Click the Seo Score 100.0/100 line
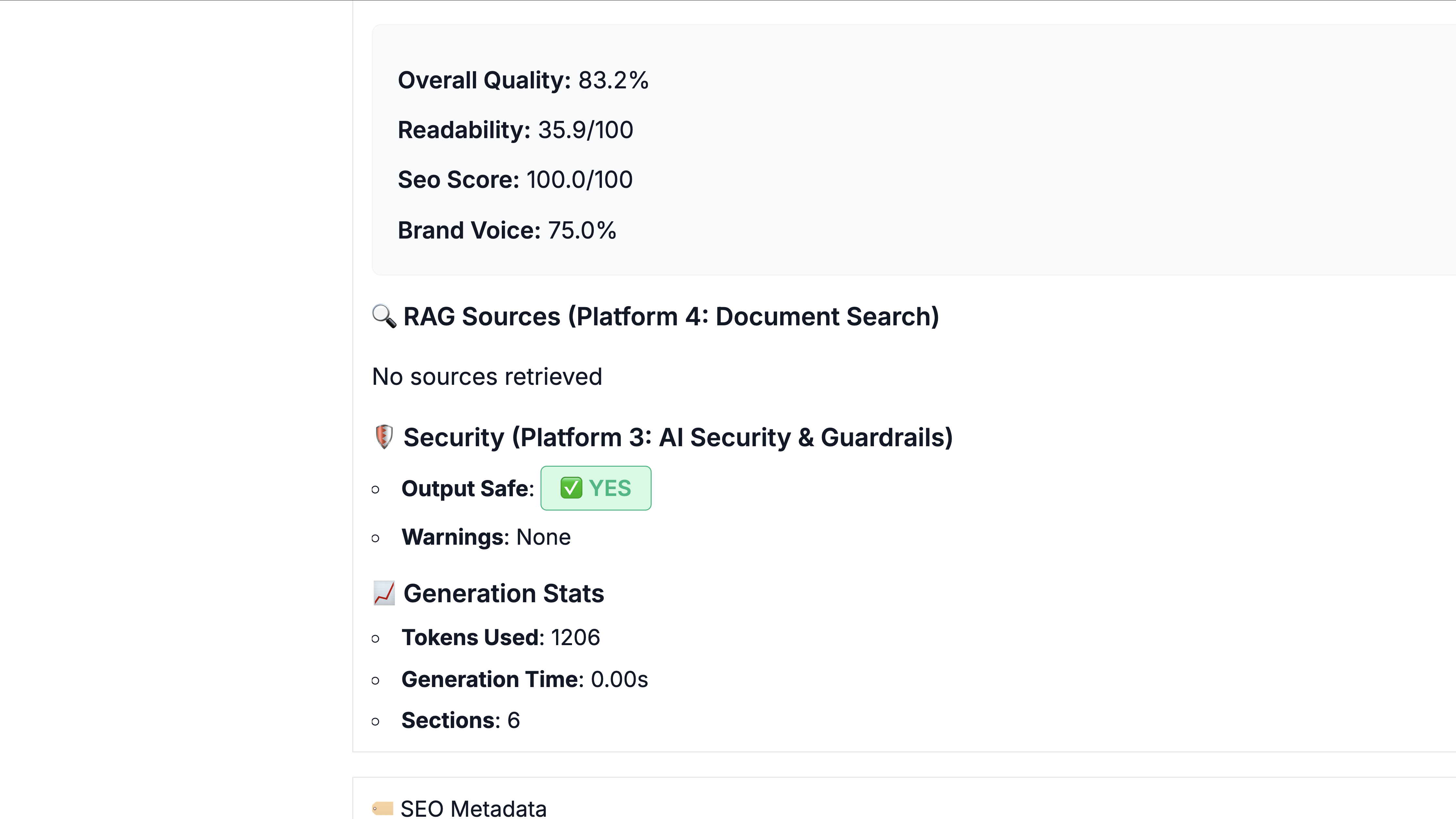Viewport: 1456px width, 819px height. coord(515,179)
